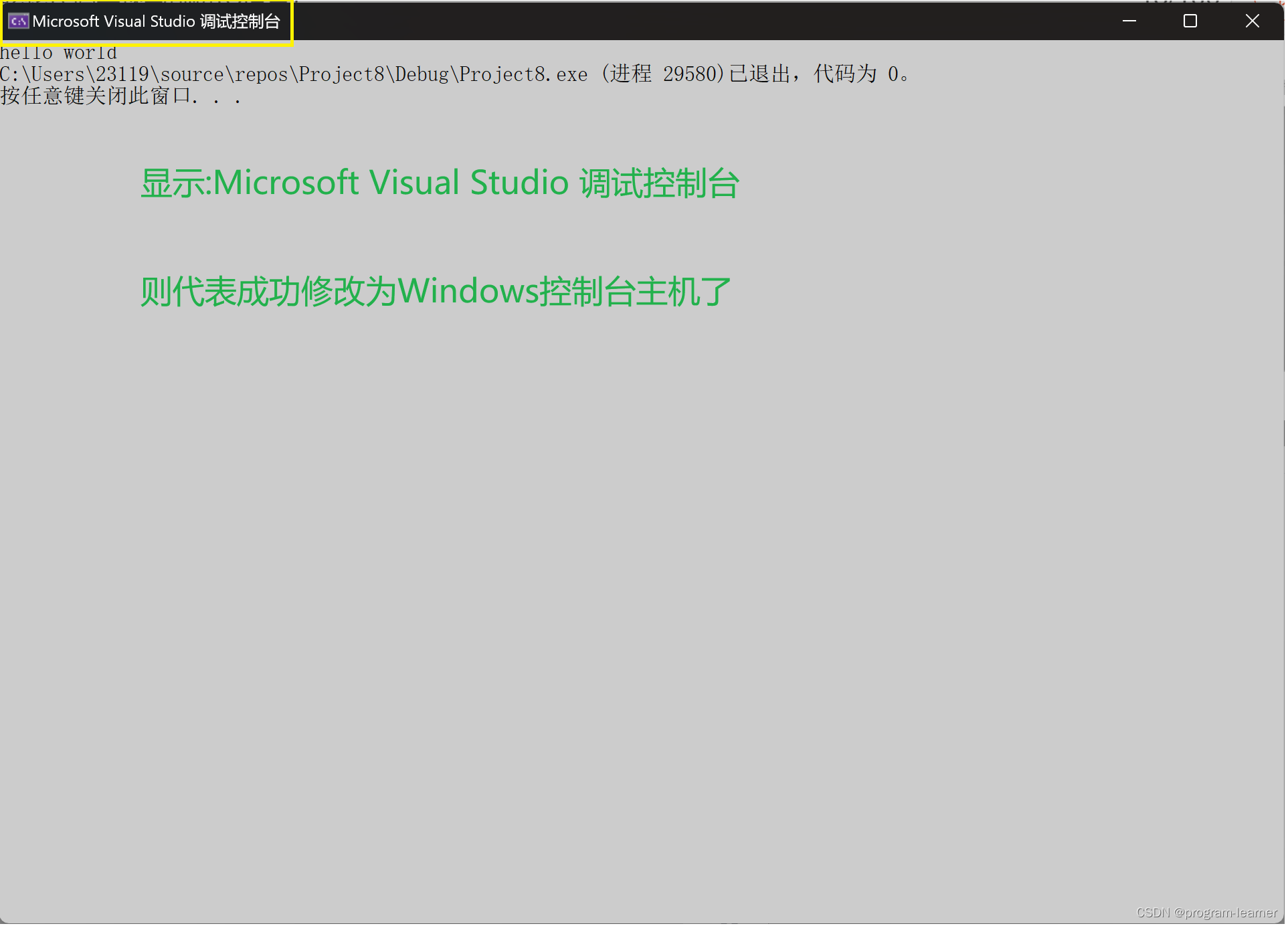
Task: Click the Project8.exe exit path line
Action: 456,74
